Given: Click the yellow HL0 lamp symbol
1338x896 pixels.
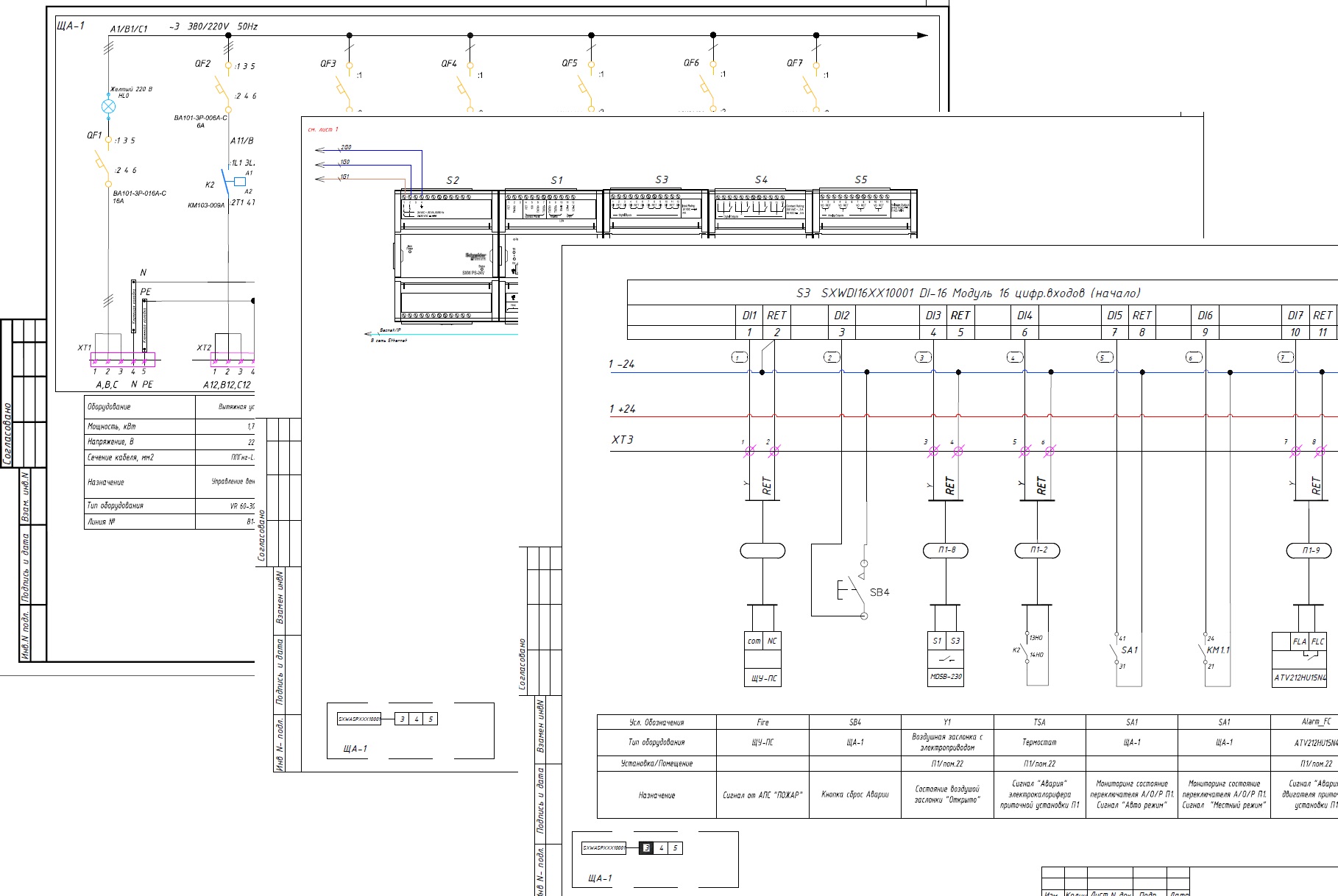Looking at the screenshot, I should point(108,106).
